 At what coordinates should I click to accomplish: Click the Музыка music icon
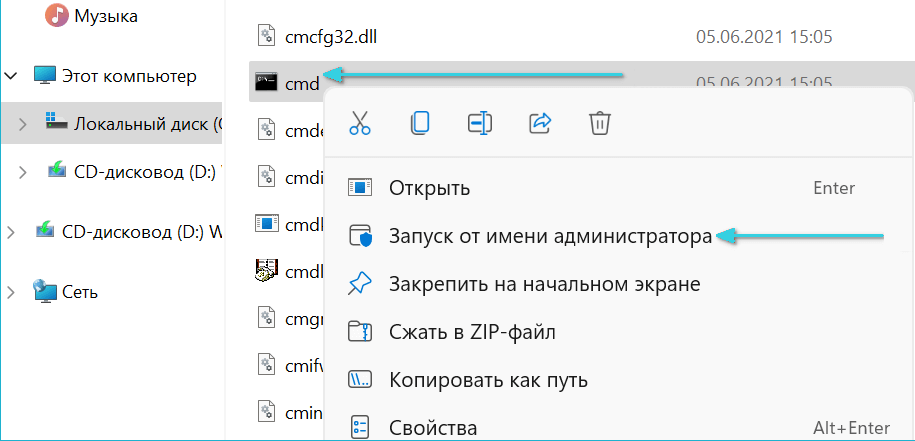pyautogui.click(x=56, y=16)
